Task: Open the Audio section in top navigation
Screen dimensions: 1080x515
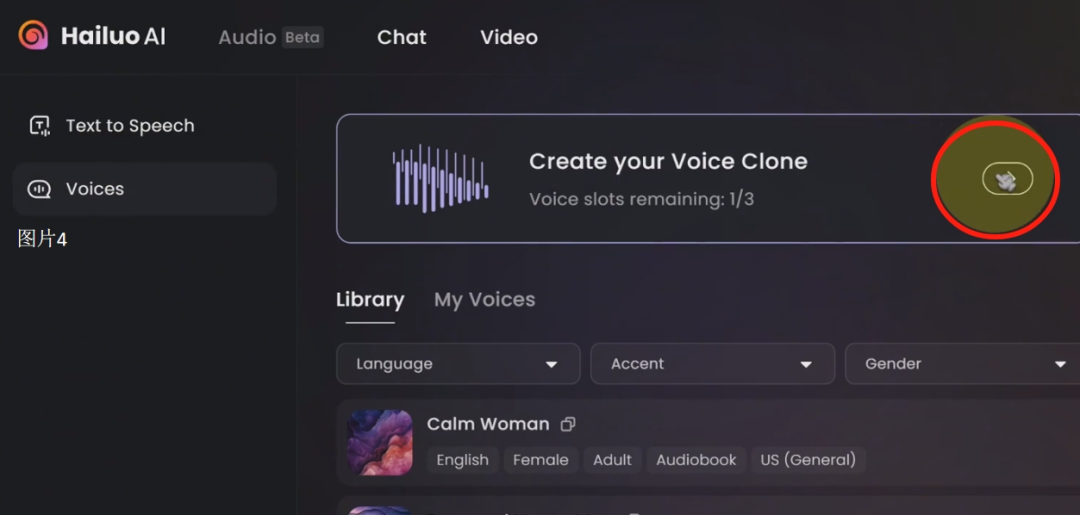Action: click(247, 37)
